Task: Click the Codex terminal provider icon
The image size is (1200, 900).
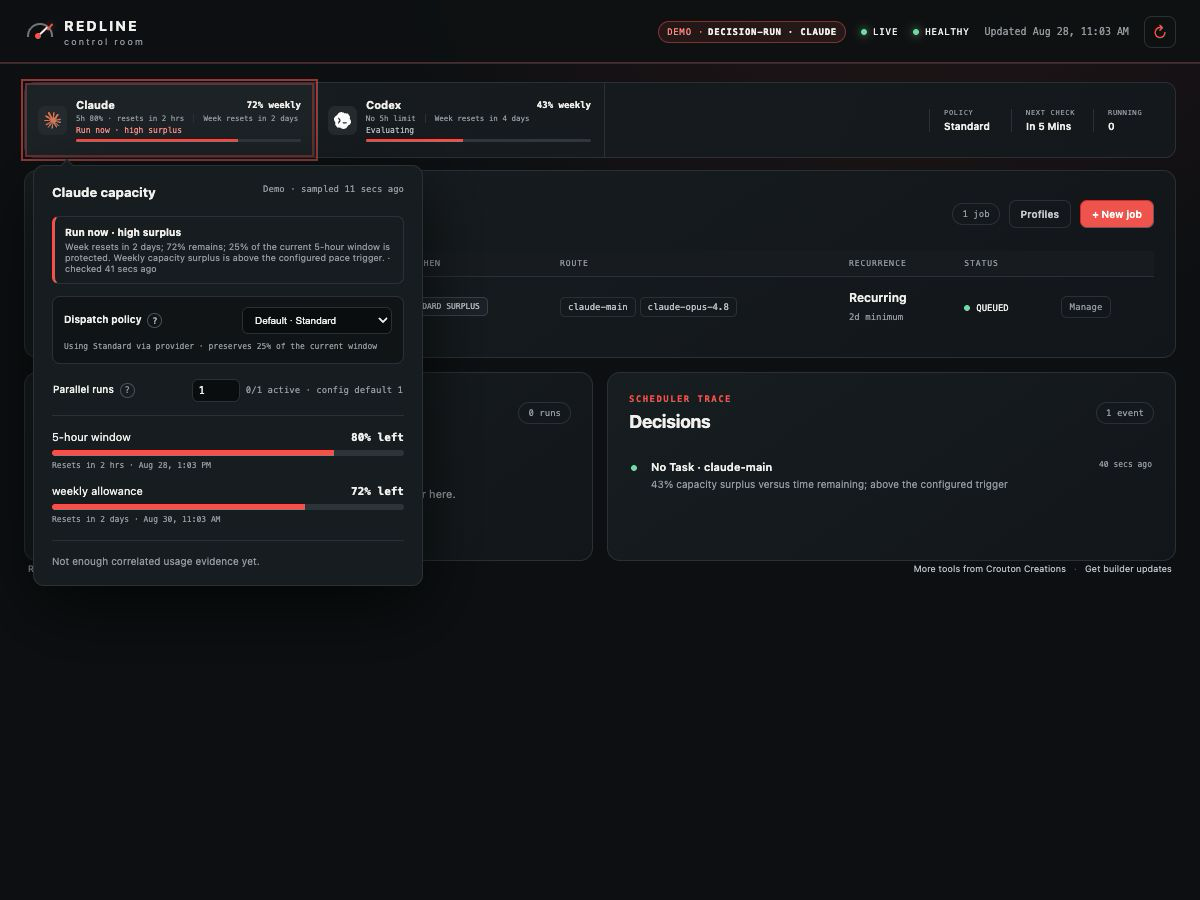Action: pyautogui.click(x=342, y=120)
